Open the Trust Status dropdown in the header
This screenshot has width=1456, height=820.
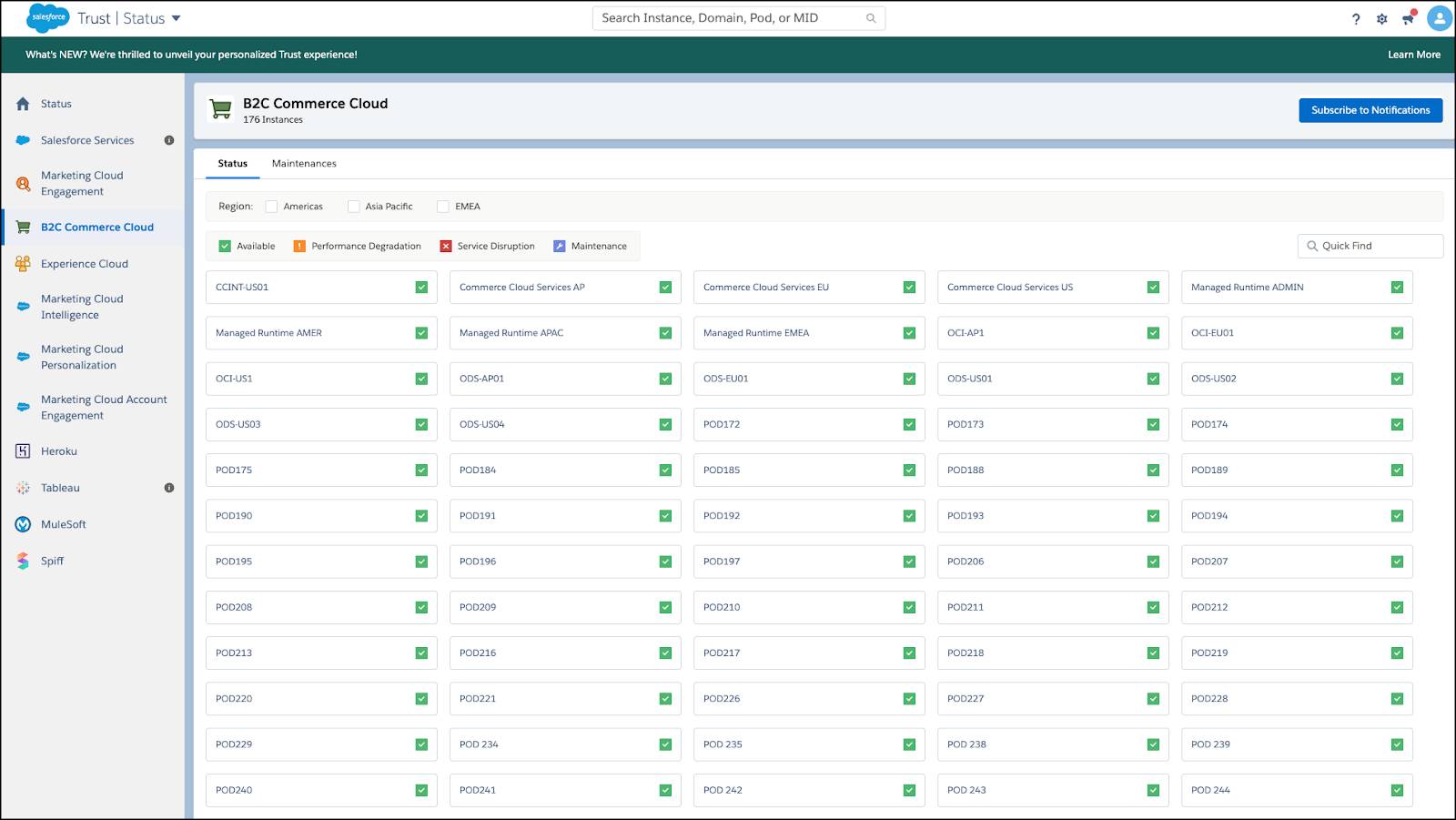coord(177,17)
